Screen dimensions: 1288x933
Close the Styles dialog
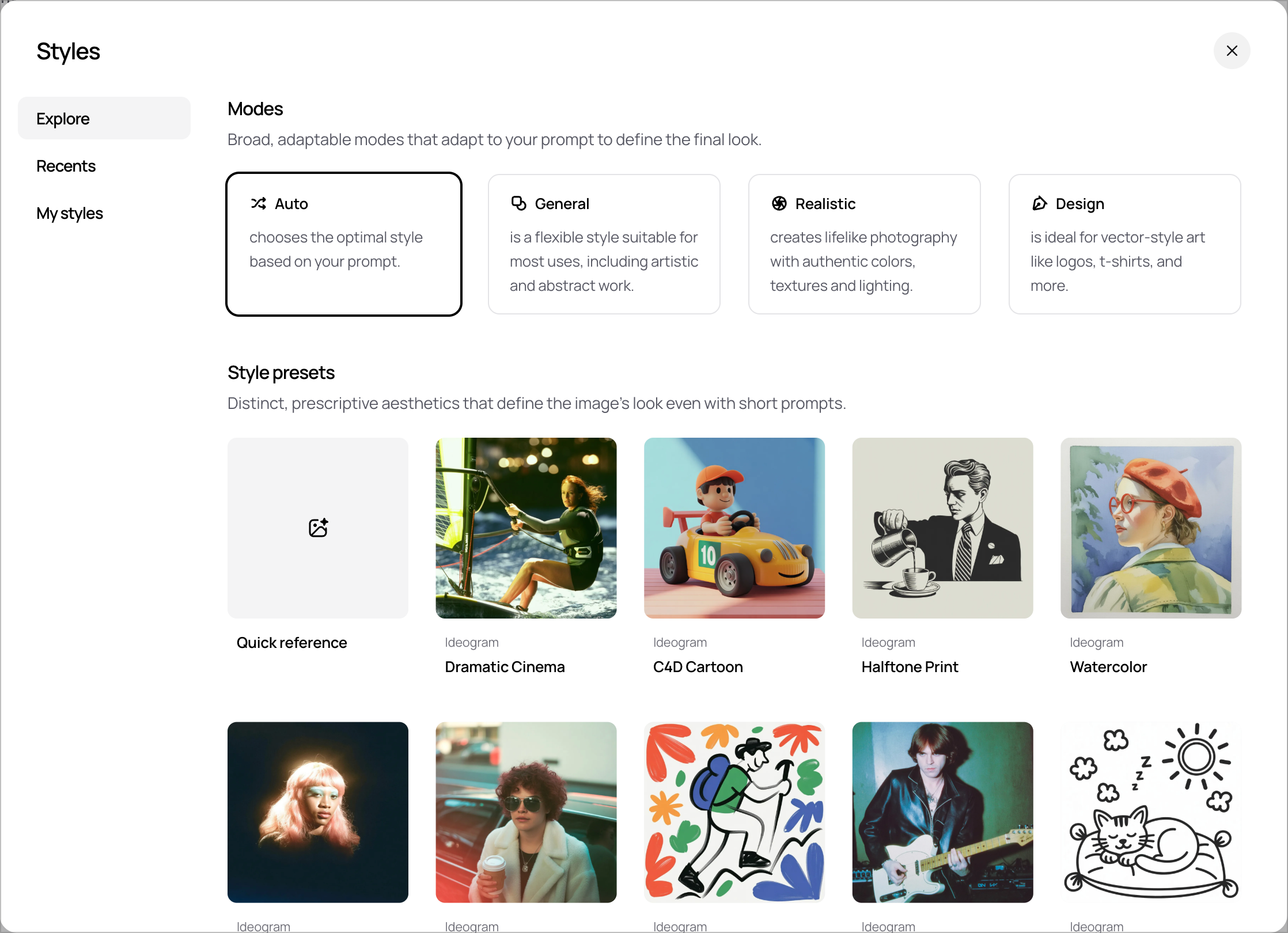coord(1232,51)
